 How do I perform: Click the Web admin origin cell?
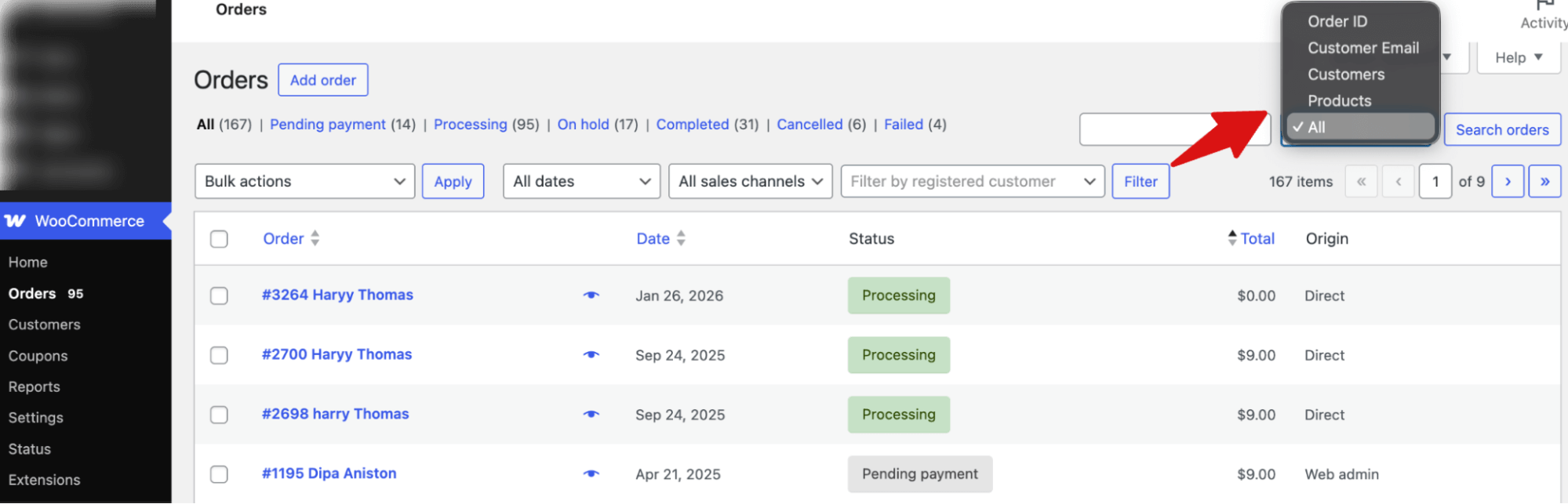(1341, 474)
